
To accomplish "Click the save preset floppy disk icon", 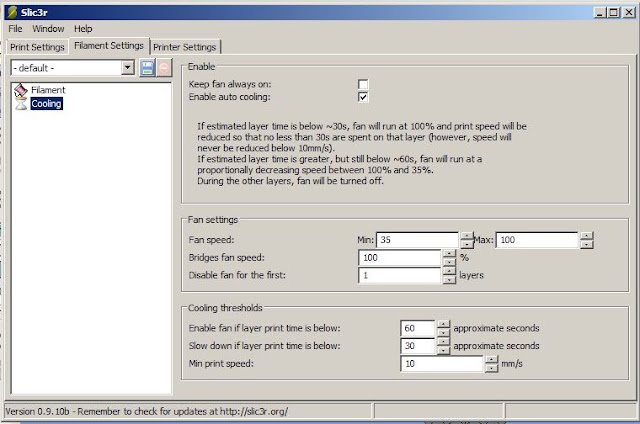I will click(x=147, y=68).
